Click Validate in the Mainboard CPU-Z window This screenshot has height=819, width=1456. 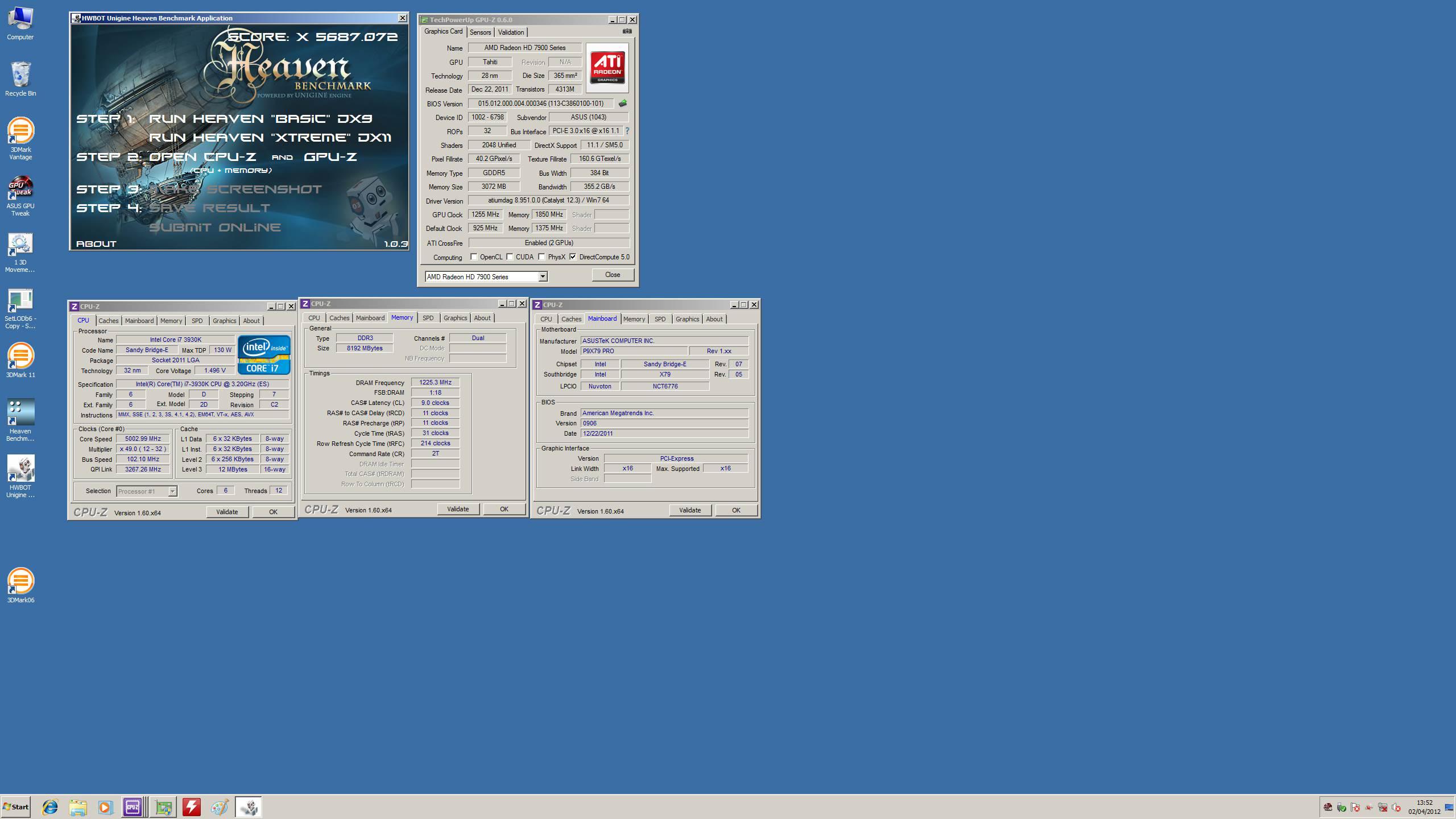[x=690, y=510]
